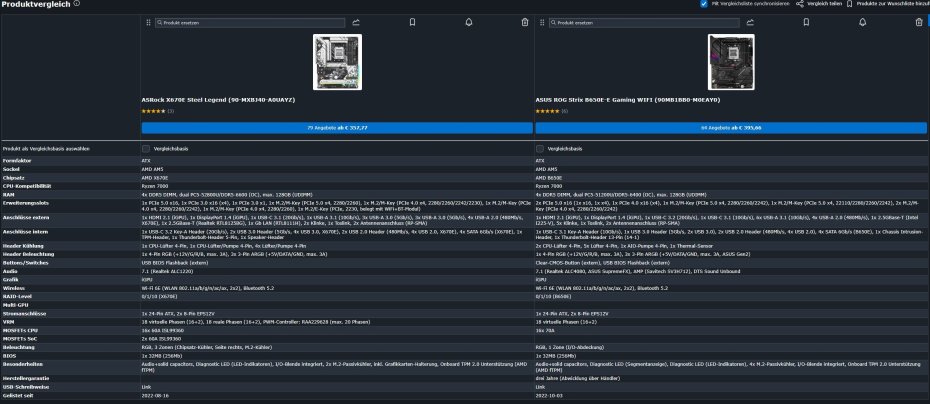Viewport: 930px width, 404px height.
Task: Open 'ASRock X670E Steel Legend' product title
Action: (x=218, y=100)
